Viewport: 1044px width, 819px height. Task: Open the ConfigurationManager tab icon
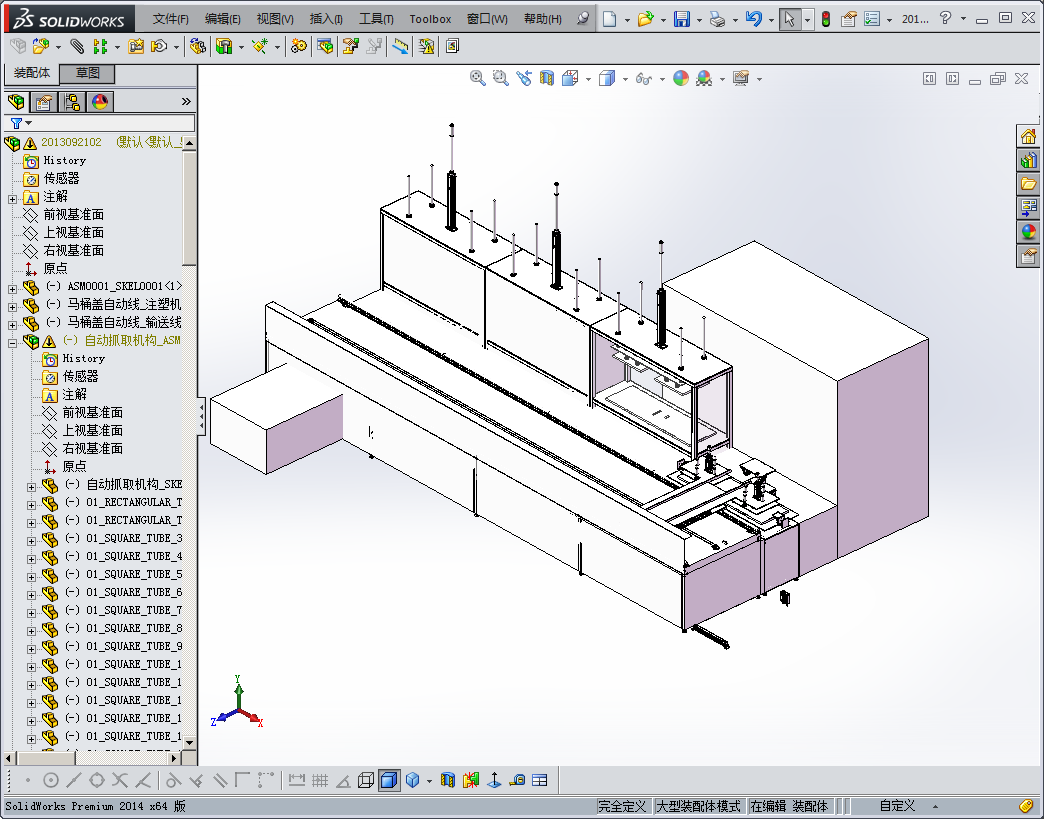(72, 102)
